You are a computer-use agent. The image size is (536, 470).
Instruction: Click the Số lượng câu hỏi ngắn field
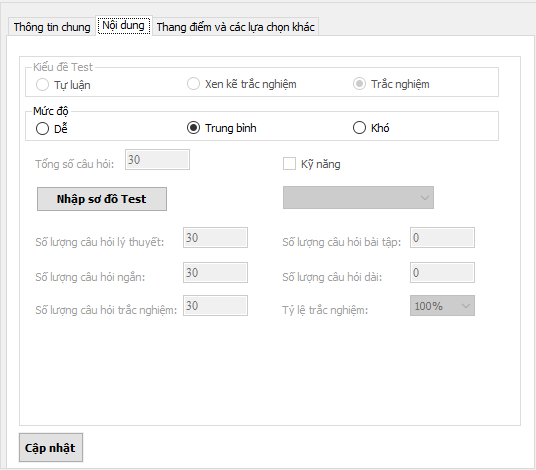point(215,272)
